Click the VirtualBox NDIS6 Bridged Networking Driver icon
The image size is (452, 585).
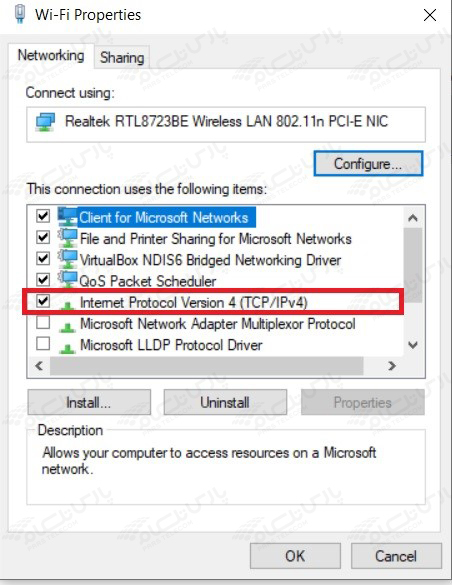(68, 259)
